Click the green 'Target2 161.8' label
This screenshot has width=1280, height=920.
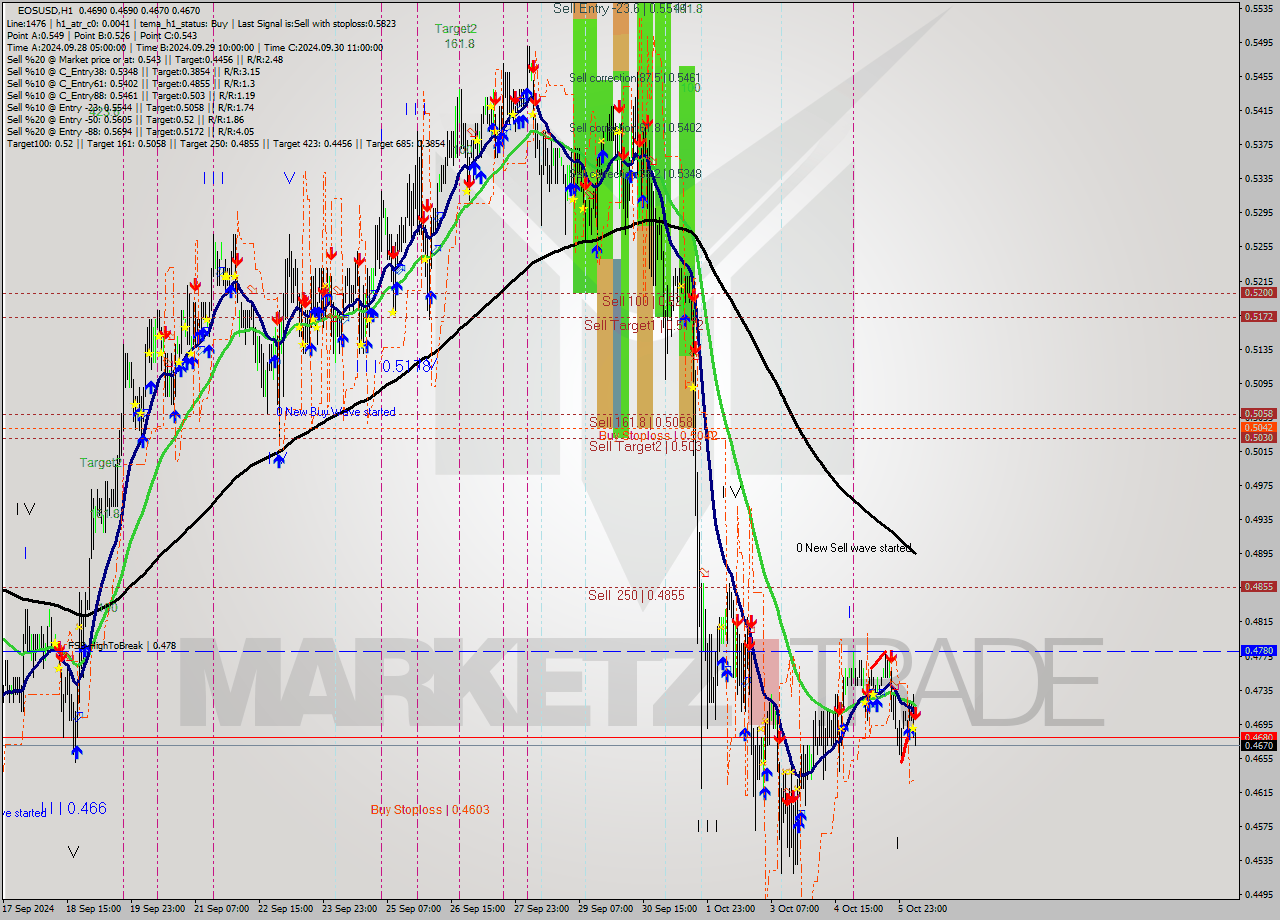pos(456,36)
